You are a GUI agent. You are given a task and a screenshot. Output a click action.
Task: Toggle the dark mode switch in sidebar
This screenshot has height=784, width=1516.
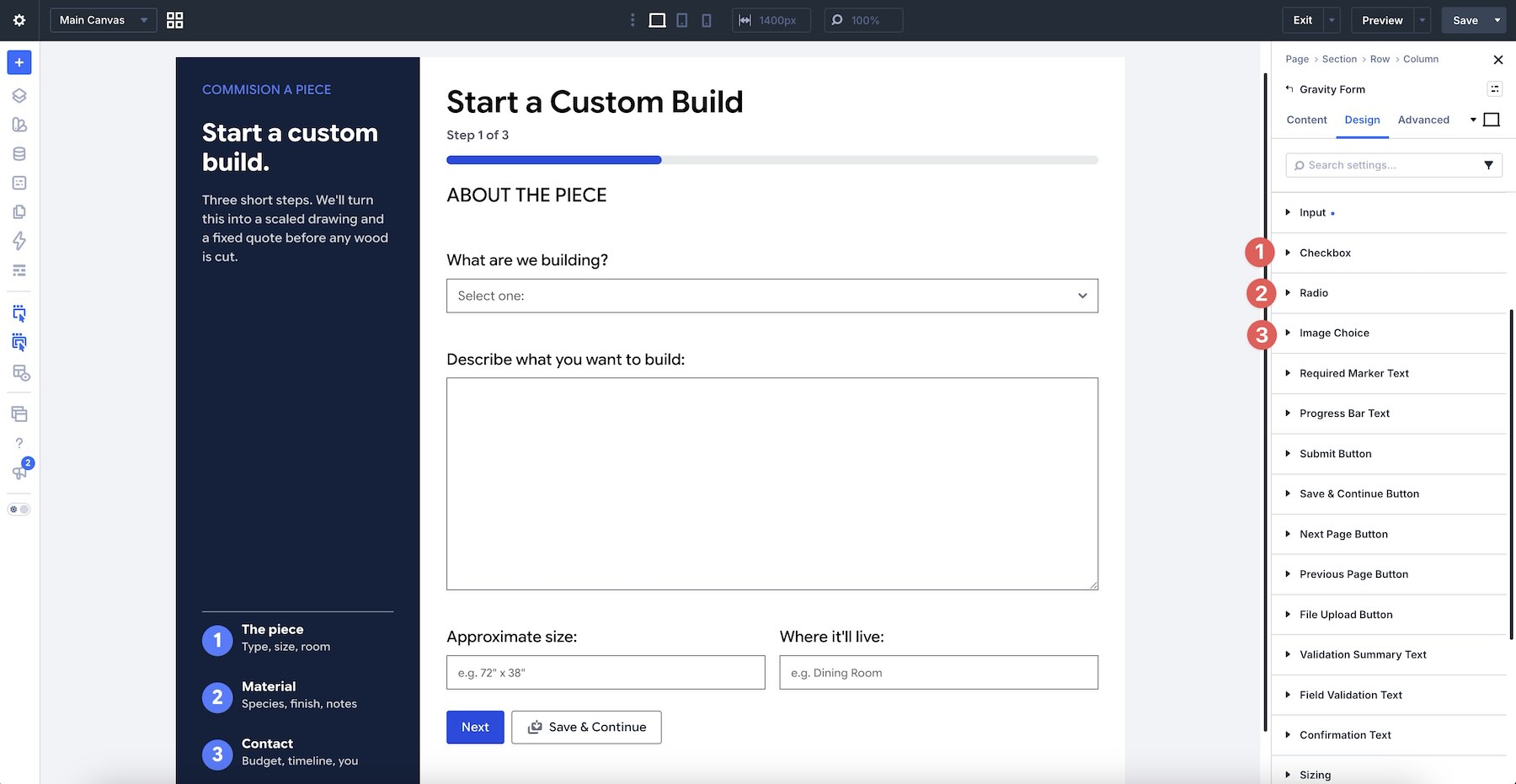[x=19, y=509]
